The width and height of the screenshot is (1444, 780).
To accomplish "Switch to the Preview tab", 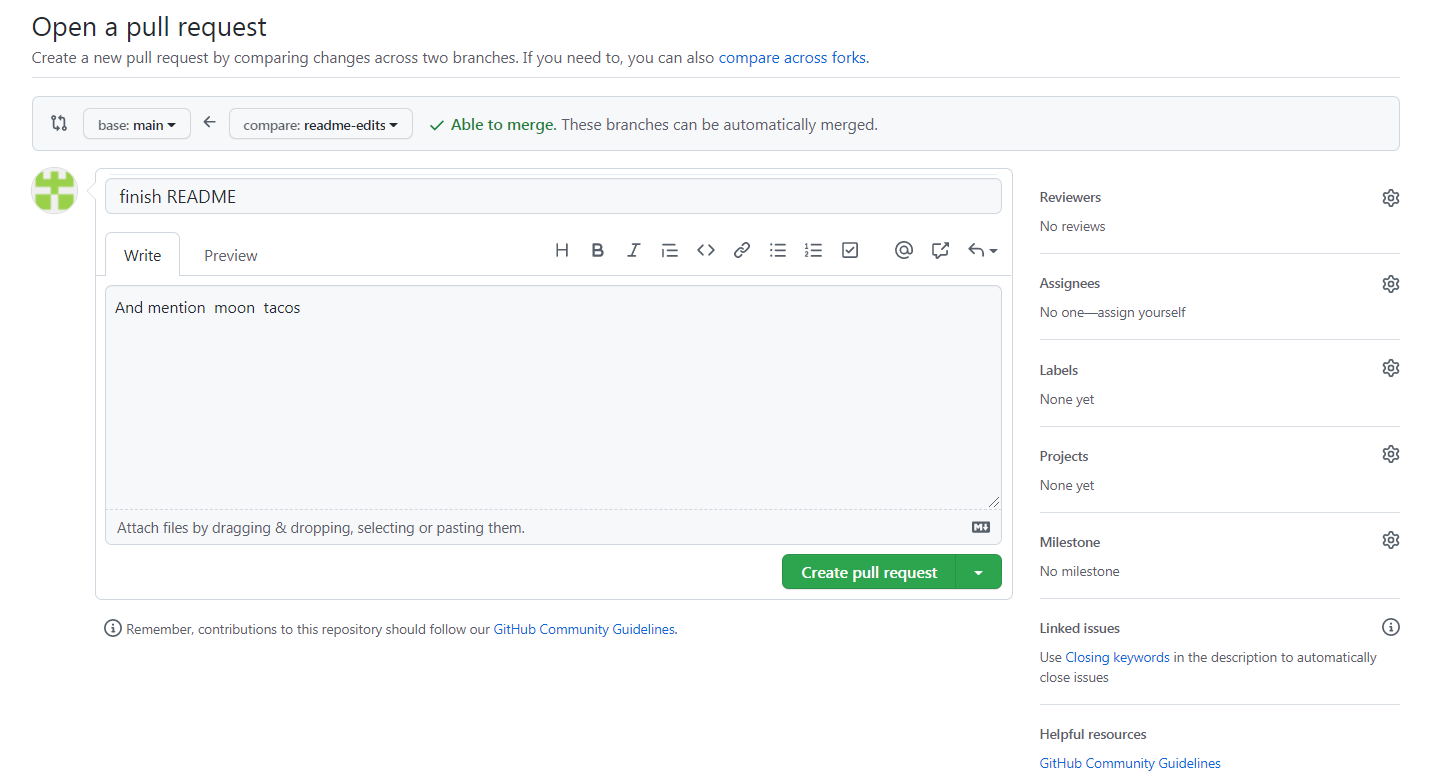I will pos(229,255).
